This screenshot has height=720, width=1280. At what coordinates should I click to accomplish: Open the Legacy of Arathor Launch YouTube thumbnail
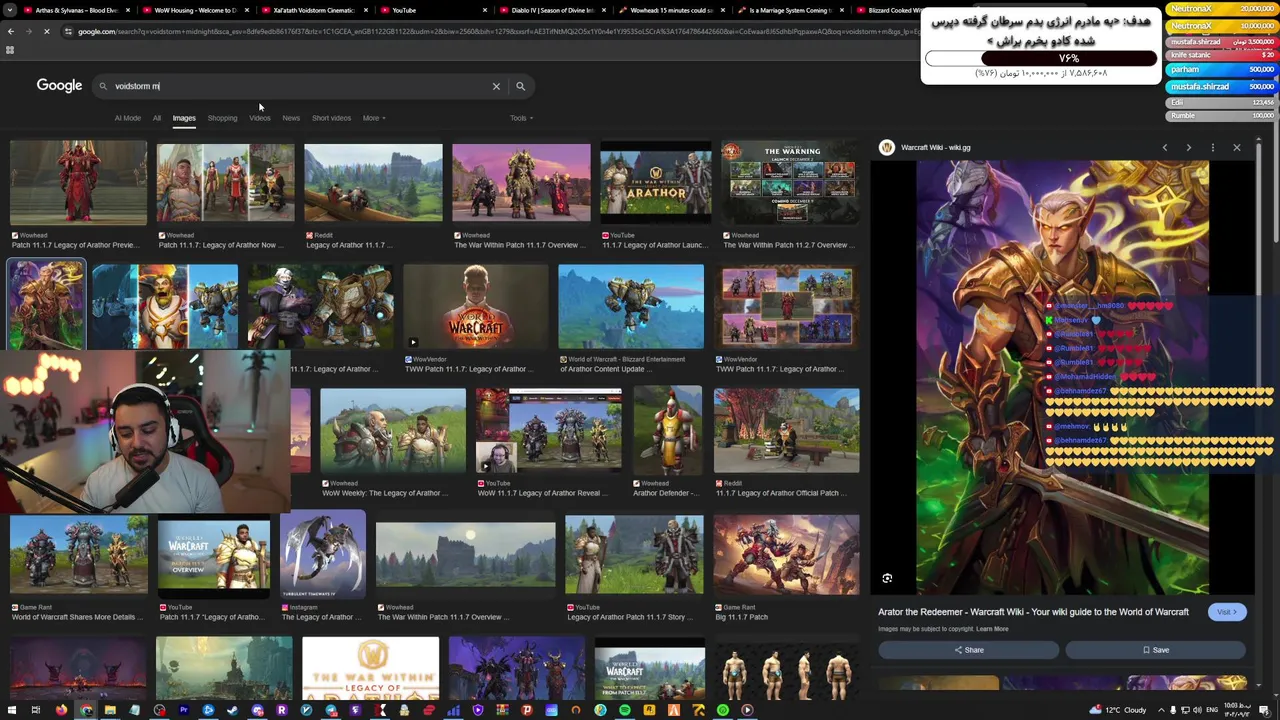[655, 183]
